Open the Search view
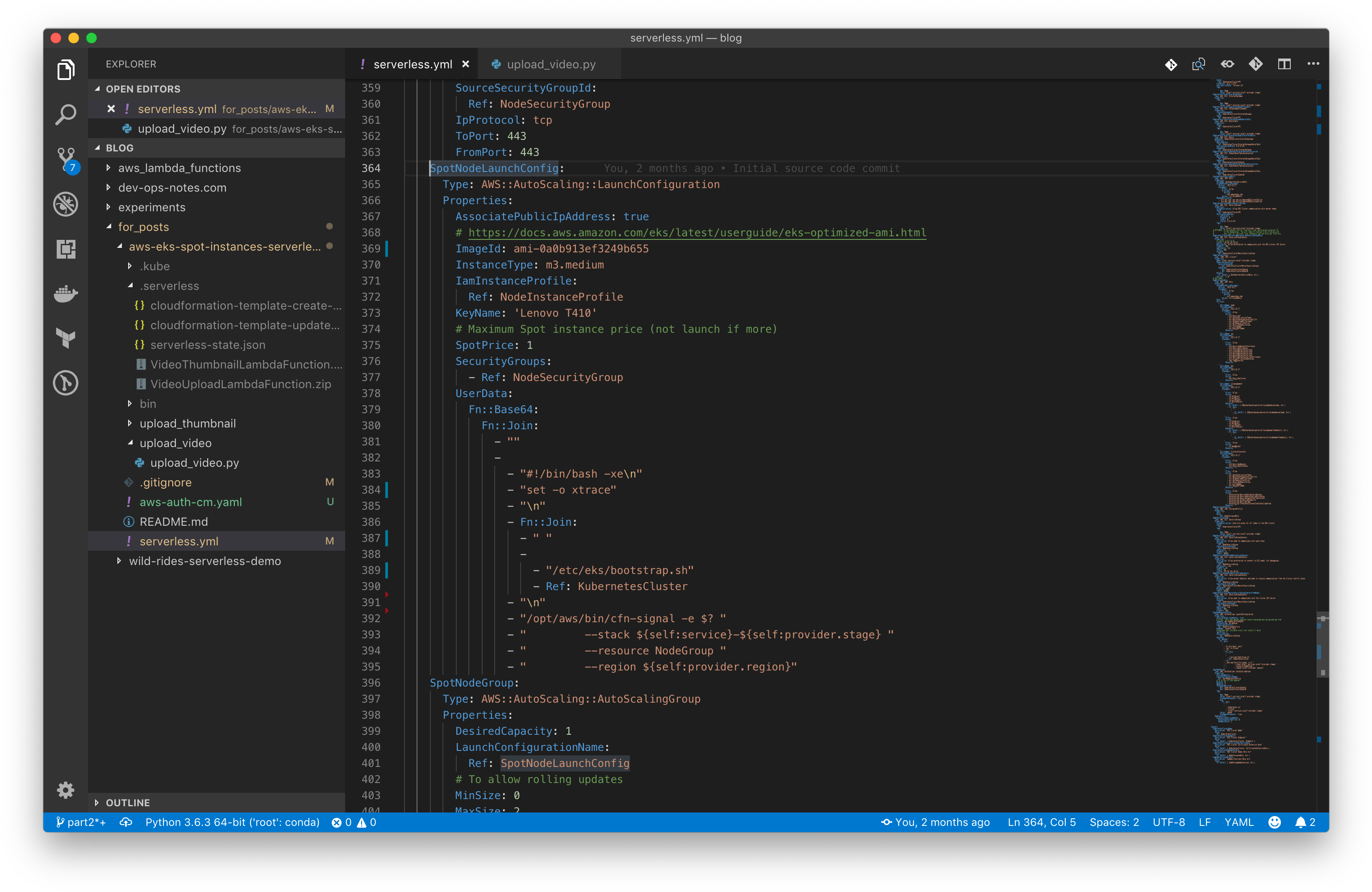 pyautogui.click(x=66, y=114)
